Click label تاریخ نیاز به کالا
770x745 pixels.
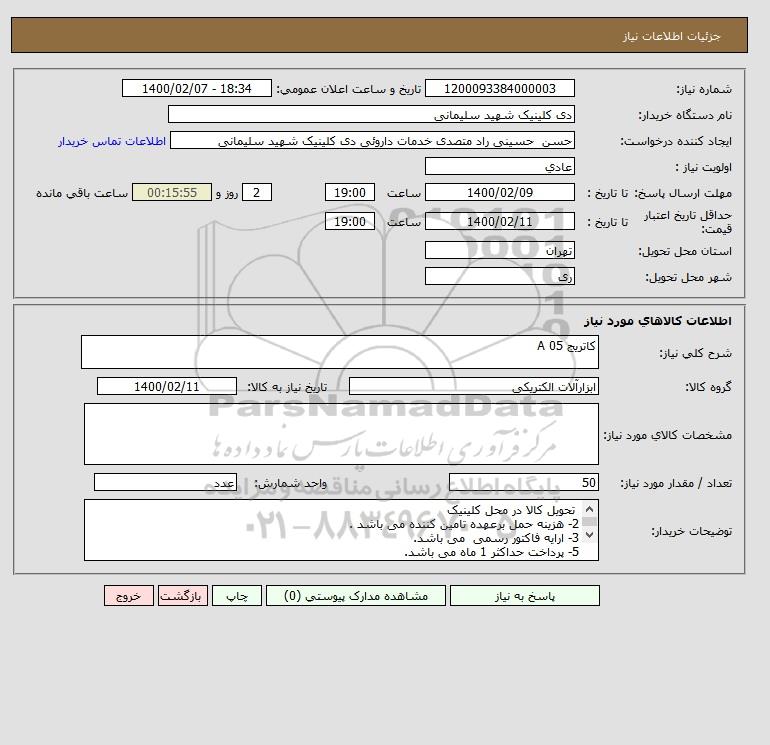click(x=287, y=387)
